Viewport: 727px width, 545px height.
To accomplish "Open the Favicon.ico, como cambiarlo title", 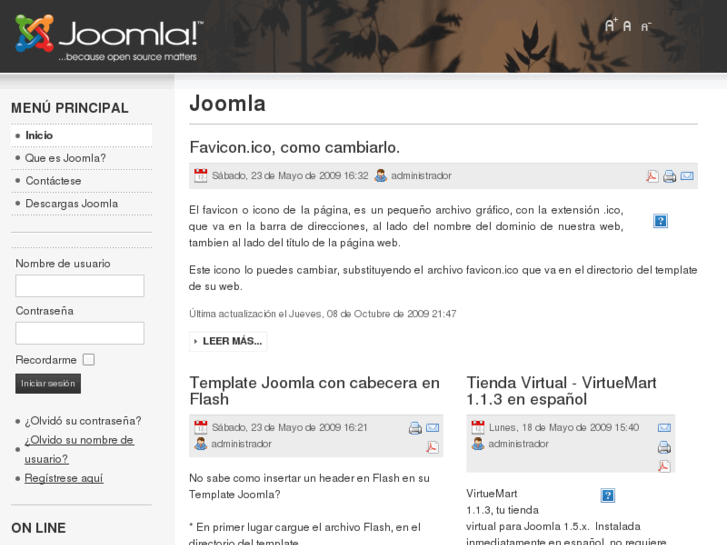I will pos(294,147).
